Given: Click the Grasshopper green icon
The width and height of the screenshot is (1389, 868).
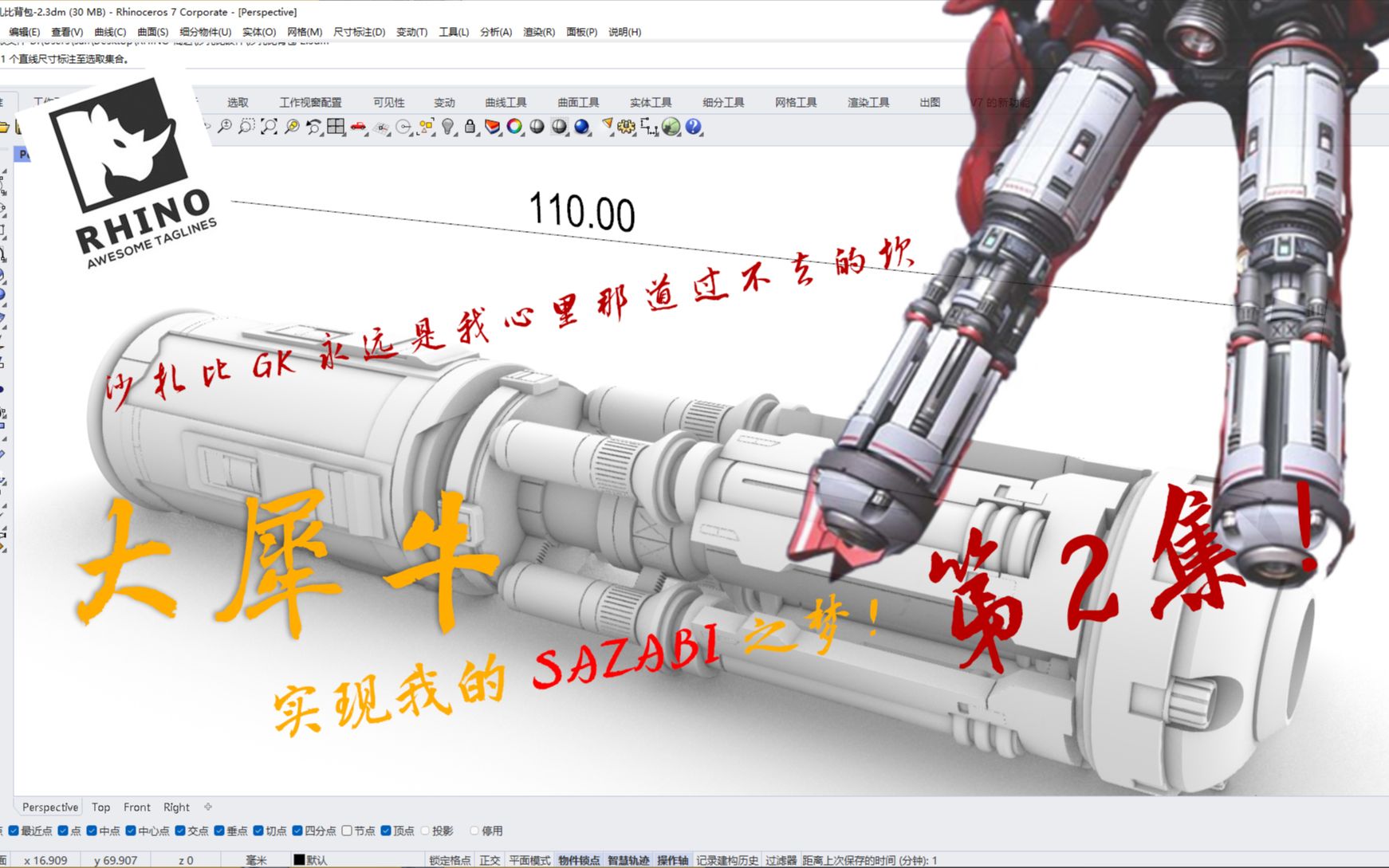Looking at the screenshot, I should coord(671,126).
